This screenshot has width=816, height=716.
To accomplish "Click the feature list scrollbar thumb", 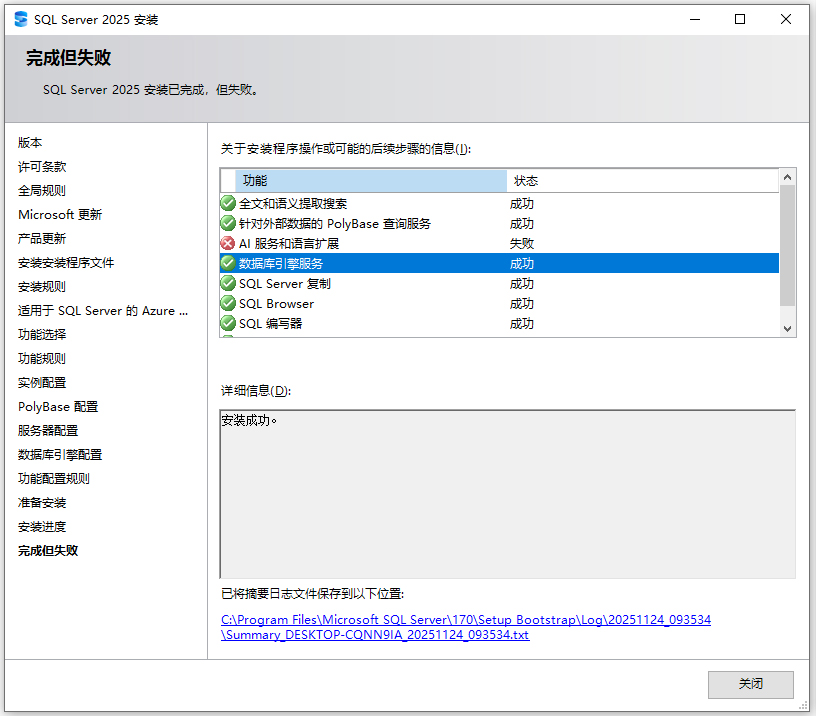I will coord(787,246).
